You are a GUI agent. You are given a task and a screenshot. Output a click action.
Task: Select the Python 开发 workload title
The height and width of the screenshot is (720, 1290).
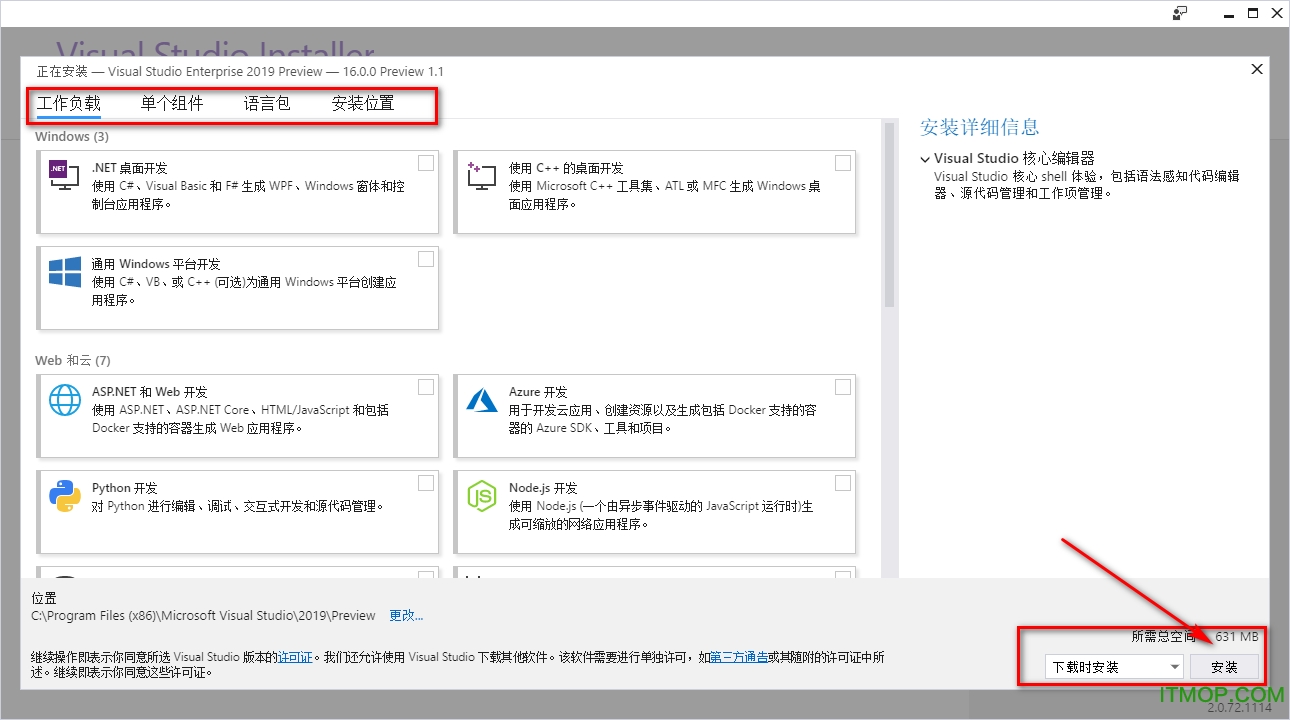coord(125,488)
